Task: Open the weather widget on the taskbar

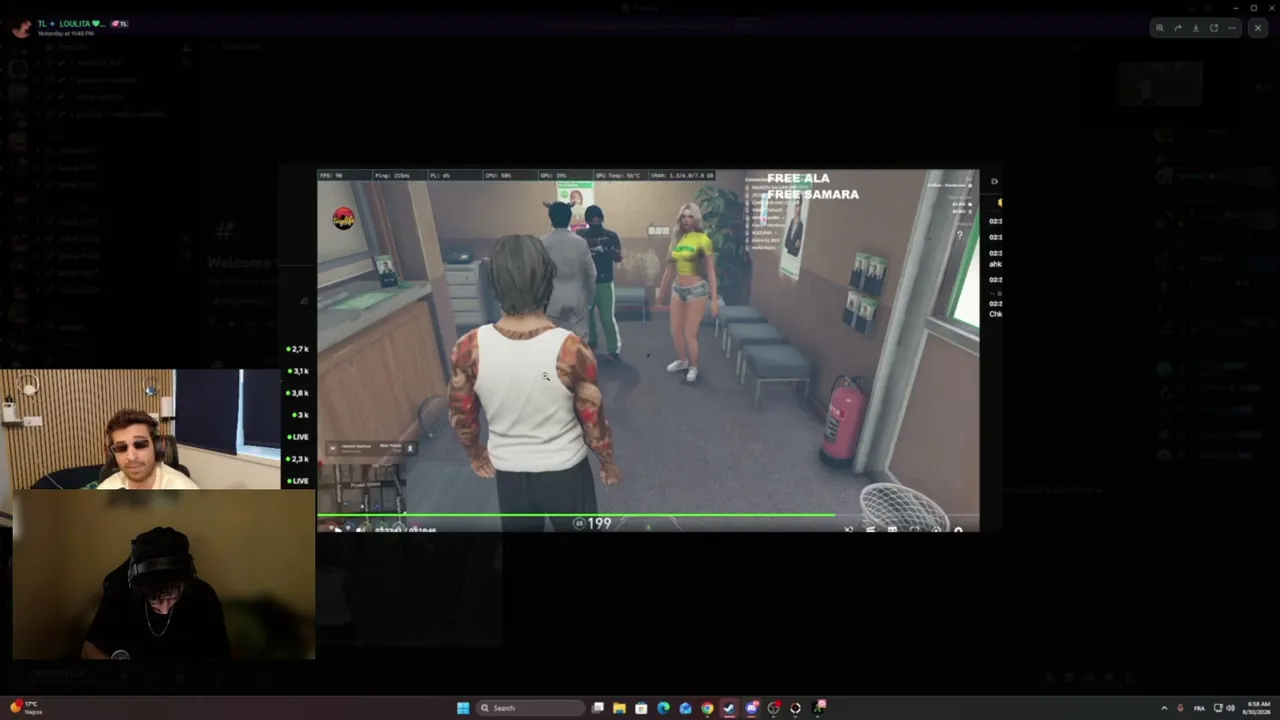Action: click(26, 708)
